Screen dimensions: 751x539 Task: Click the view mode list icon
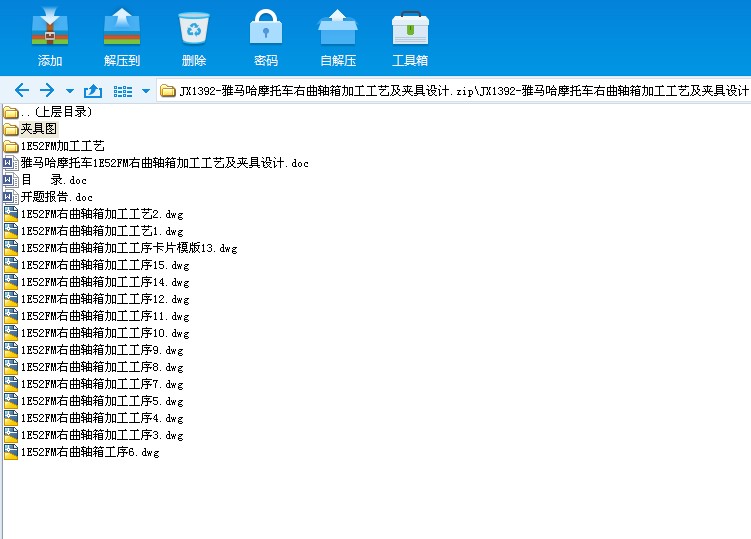point(123,91)
